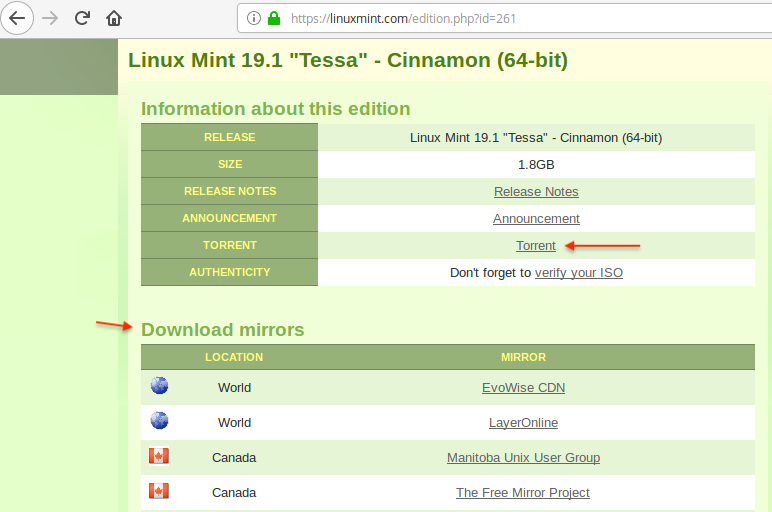
Task: Click the World location text beside LayerOnline
Action: (234, 423)
